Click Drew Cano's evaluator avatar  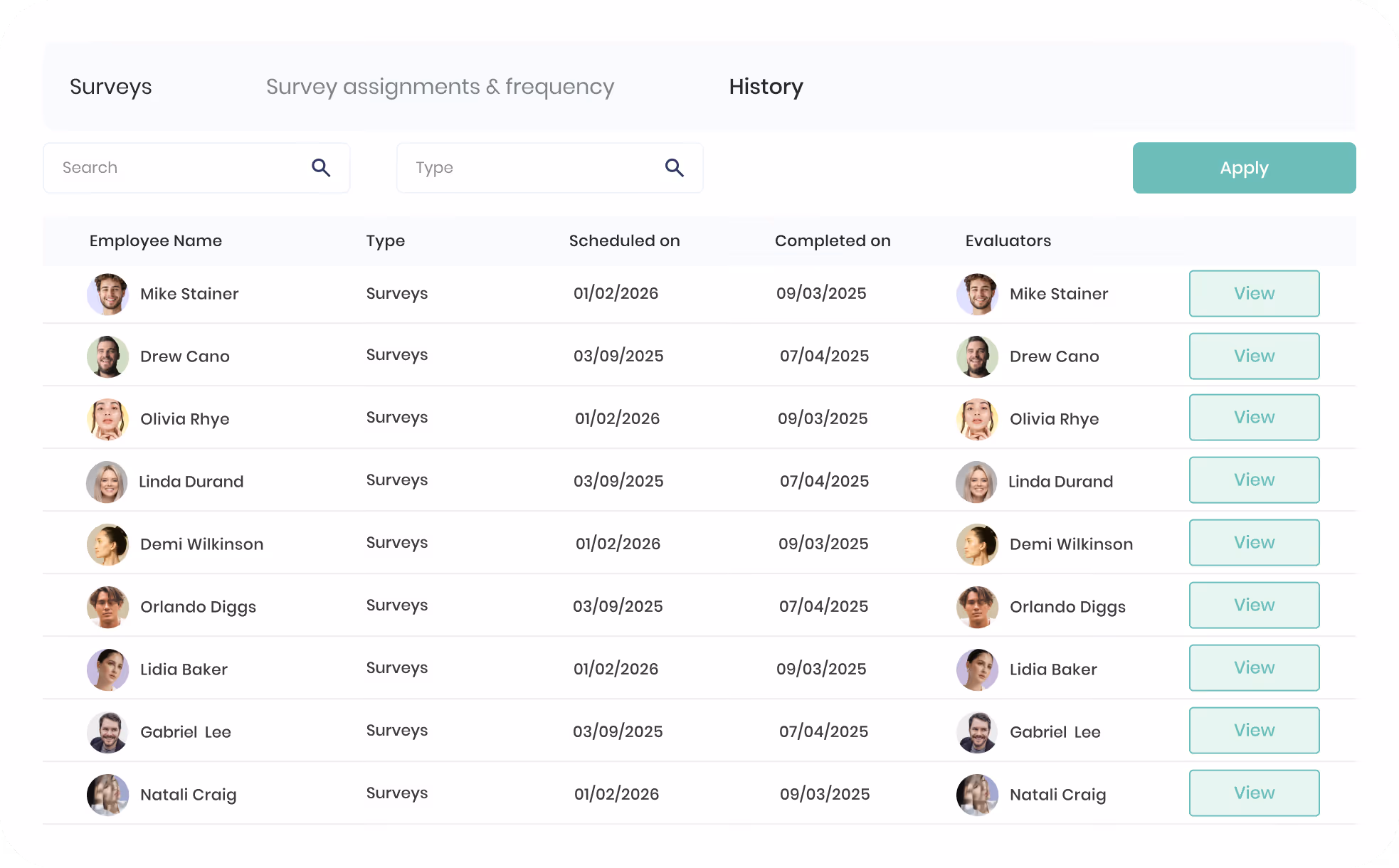click(x=977, y=356)
